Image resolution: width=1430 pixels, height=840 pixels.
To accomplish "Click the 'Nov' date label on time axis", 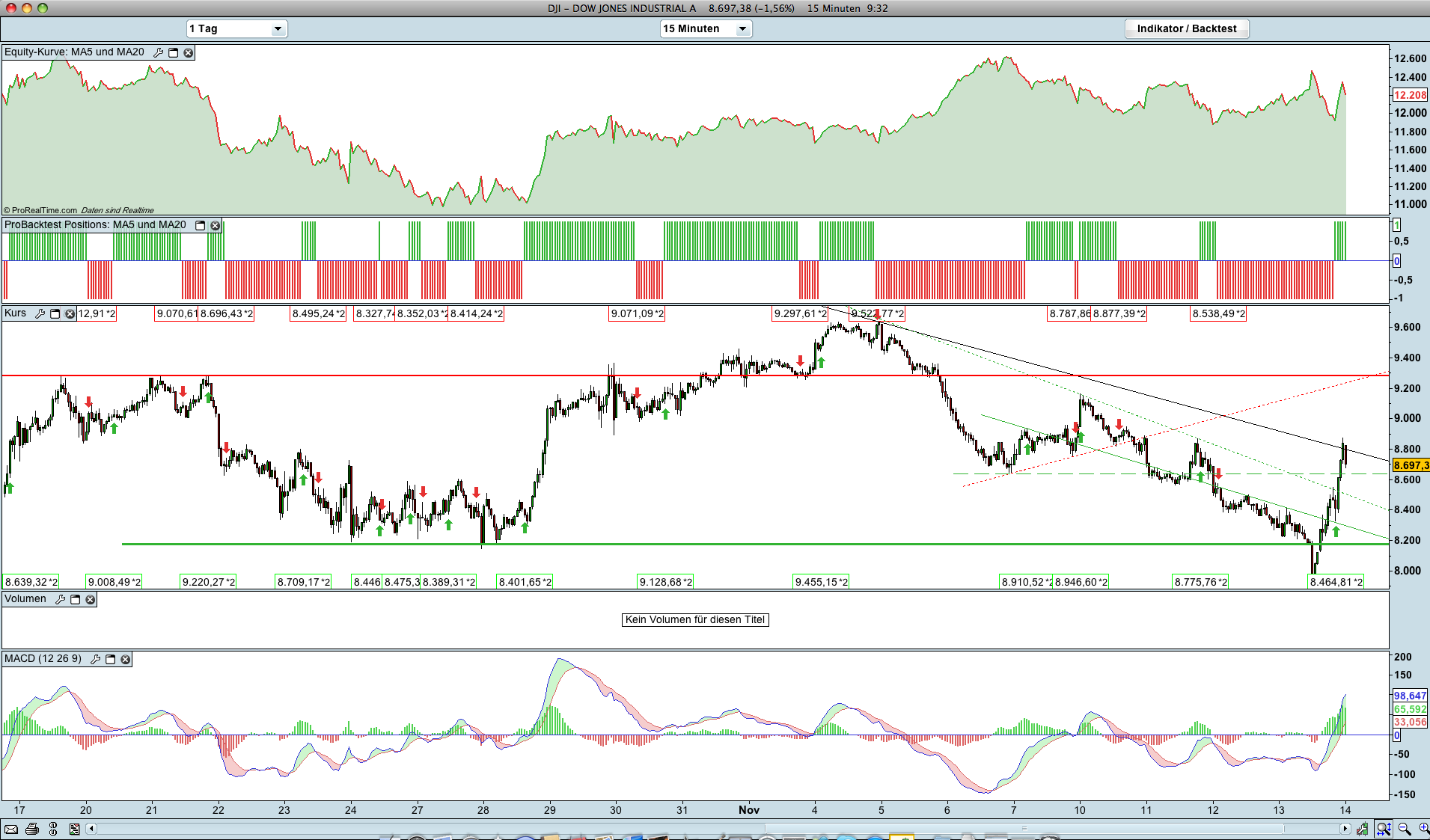I will coord(748,810).
